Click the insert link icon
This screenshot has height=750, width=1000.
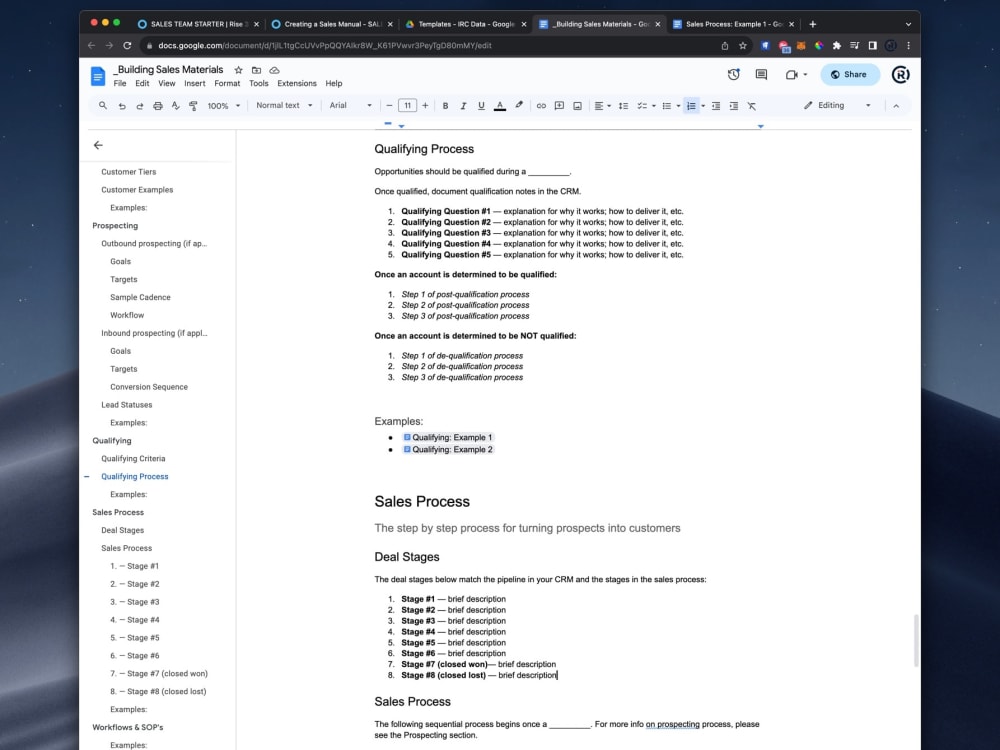[541, 106]
